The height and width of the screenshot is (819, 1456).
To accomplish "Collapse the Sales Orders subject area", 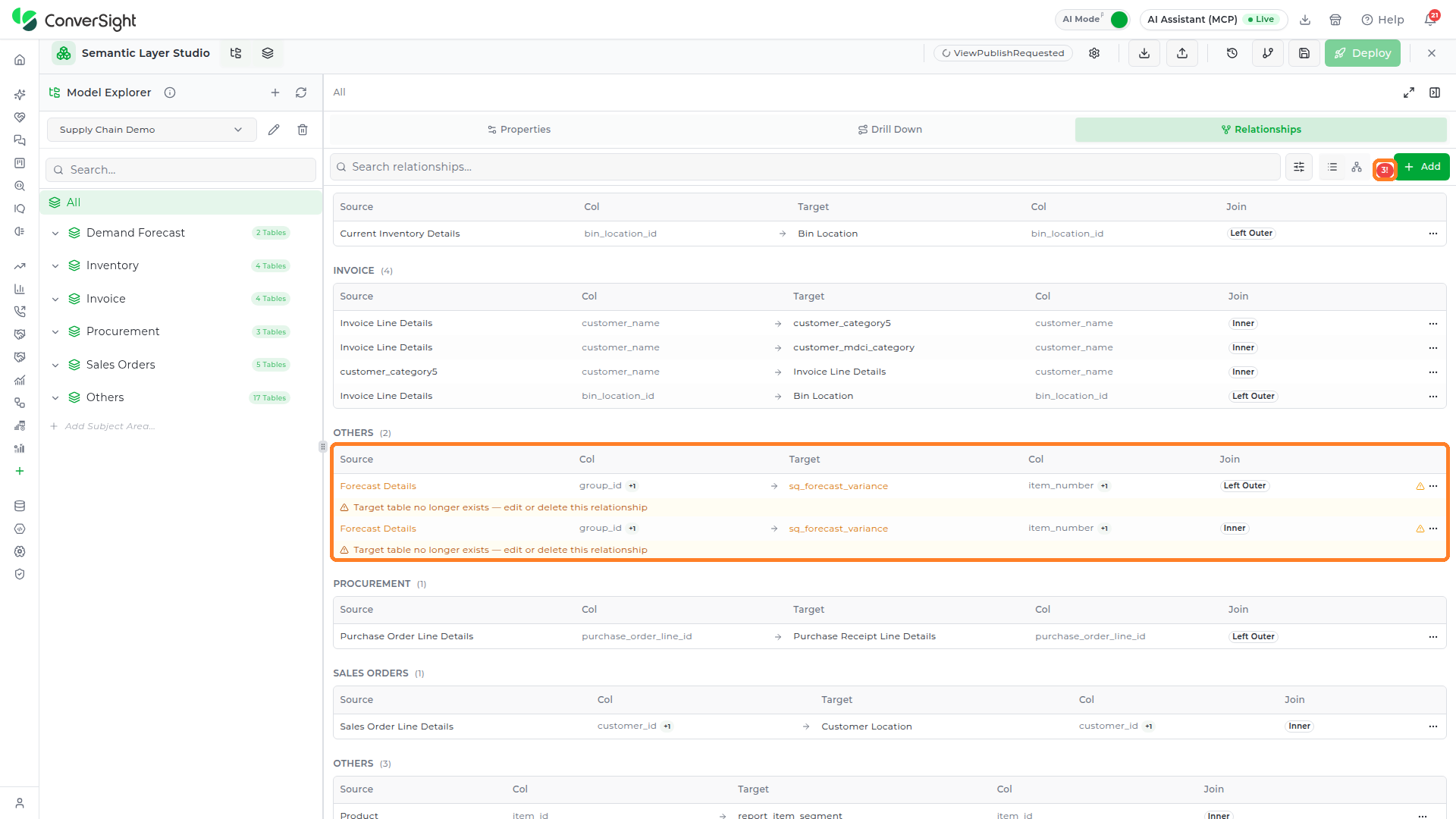I will (55, 366).
